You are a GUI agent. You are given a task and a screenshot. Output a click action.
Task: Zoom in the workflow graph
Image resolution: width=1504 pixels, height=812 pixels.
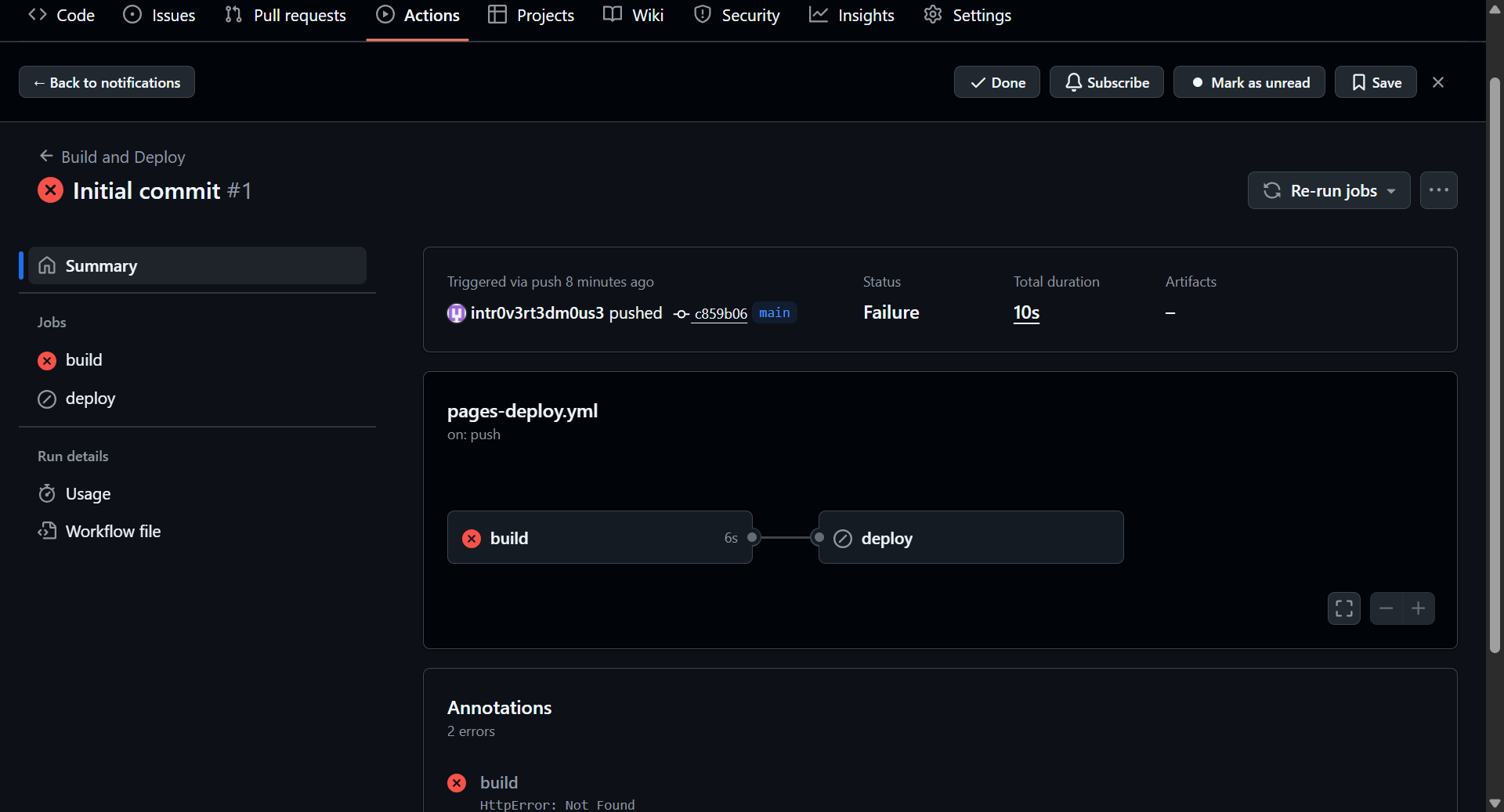(1419, 608)
